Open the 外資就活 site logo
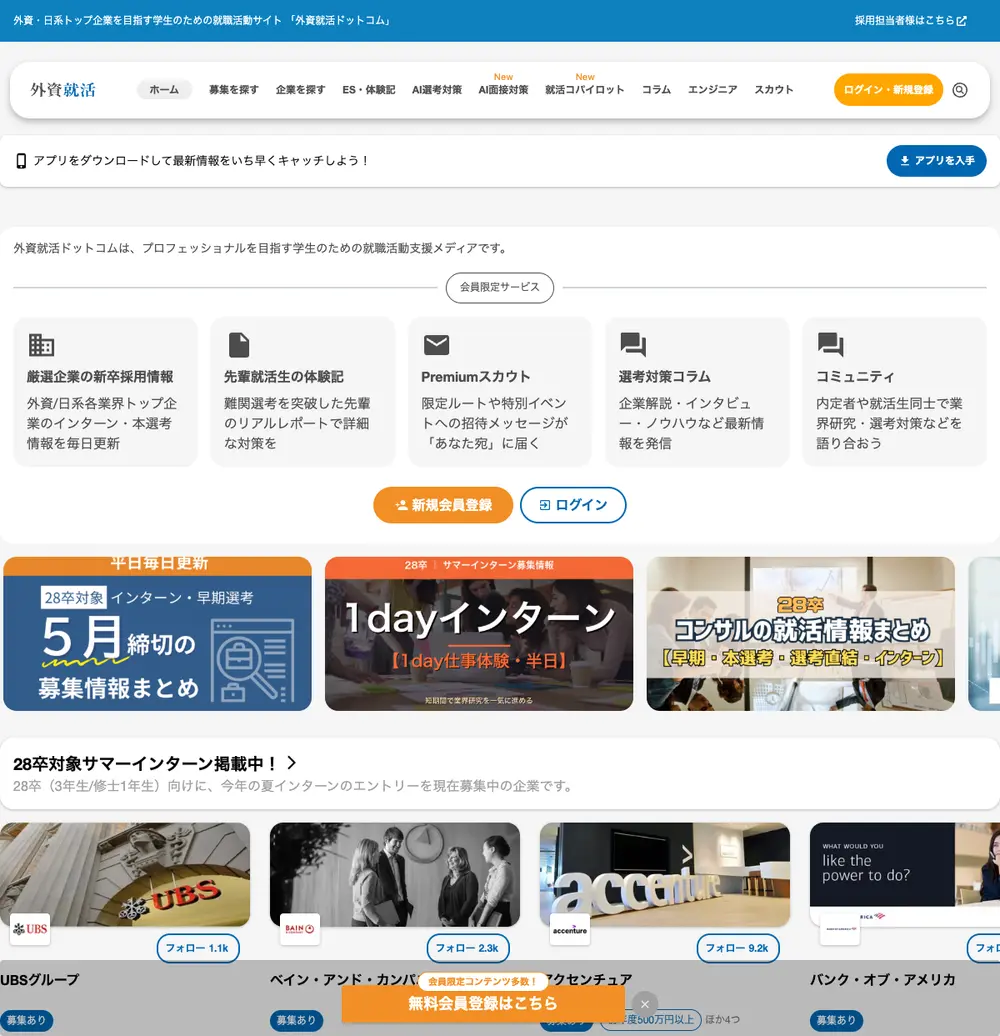The height and width of the screenshot is (1036, 1000). [63, 90]
